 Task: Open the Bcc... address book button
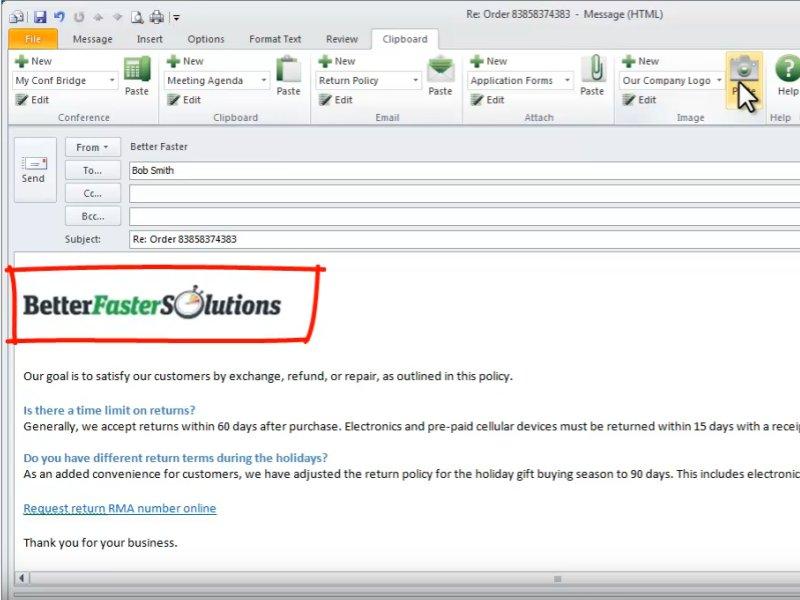93,216
